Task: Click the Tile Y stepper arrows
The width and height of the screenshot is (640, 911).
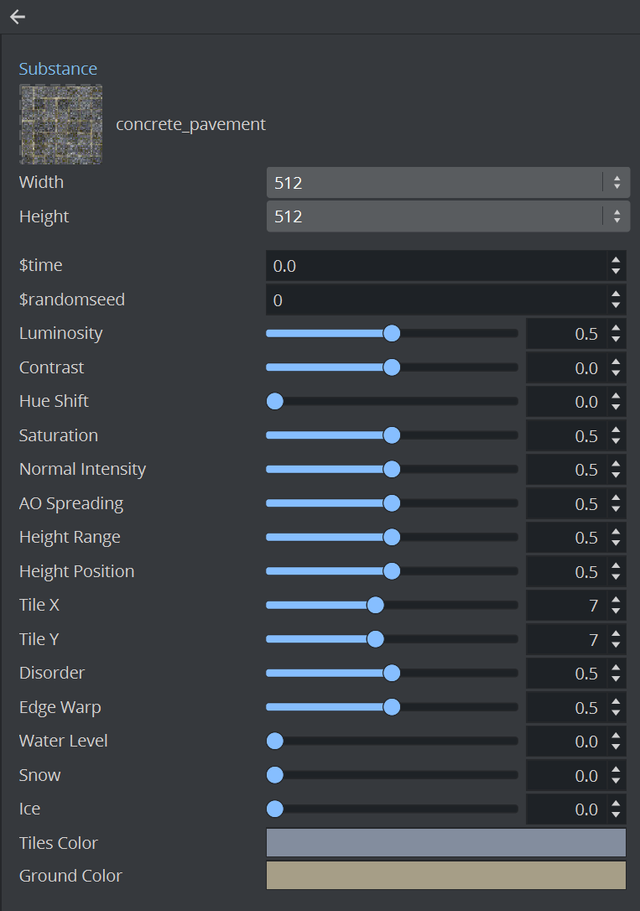Action: tap(616, 640)
